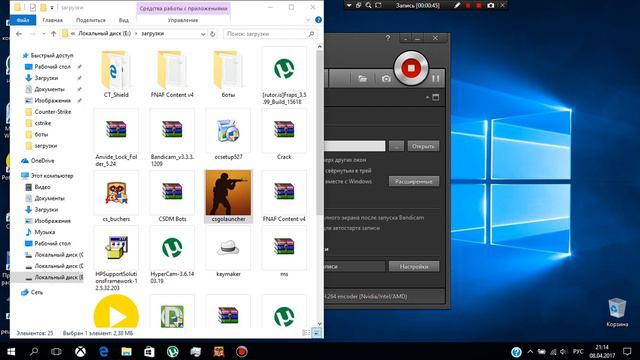Open Action Center notifications icon
Image resolution: width=640 pixels, height=360 pixels.
click(x=627, y=351)
